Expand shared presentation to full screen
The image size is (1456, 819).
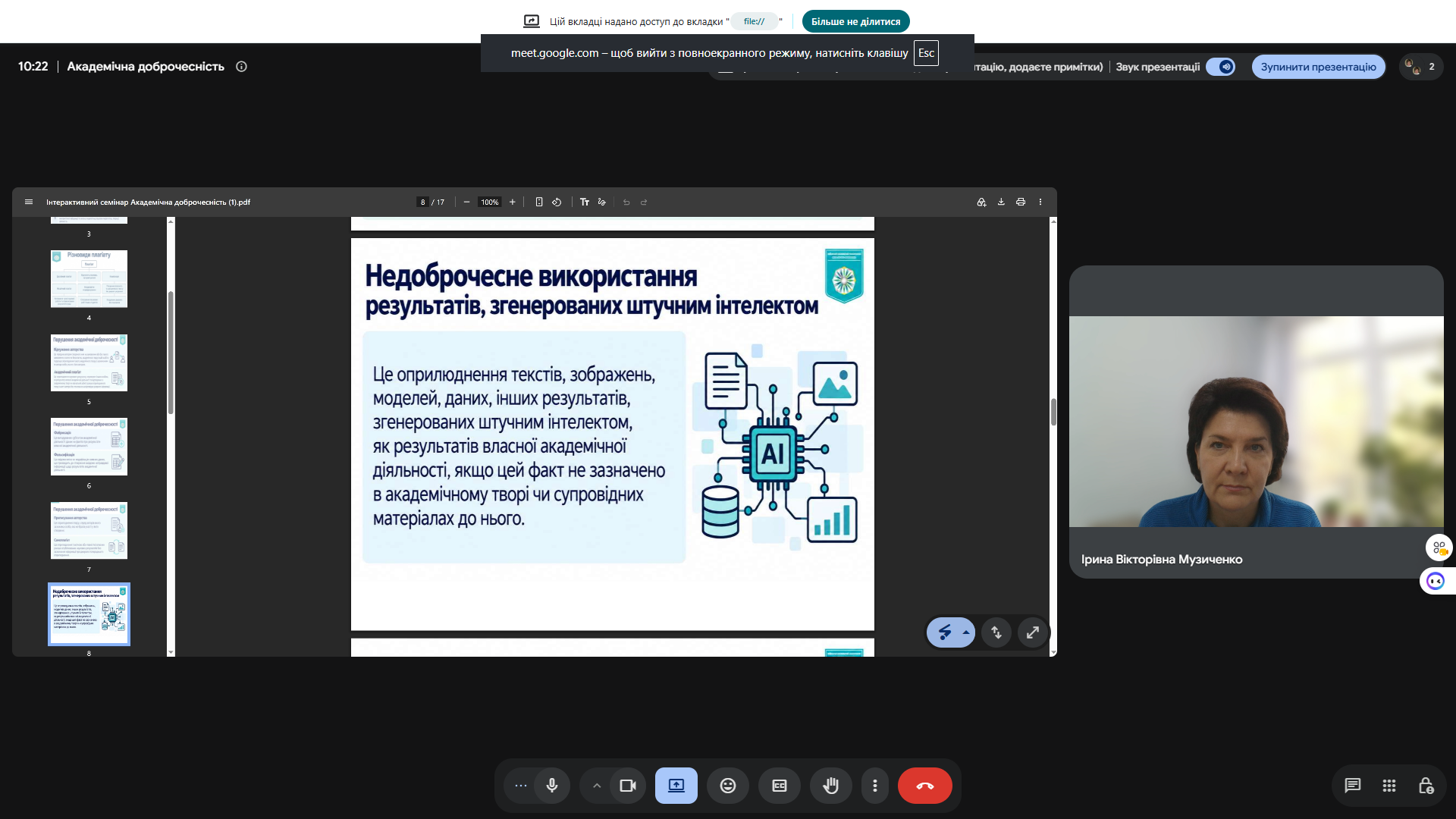point(1033,632)
